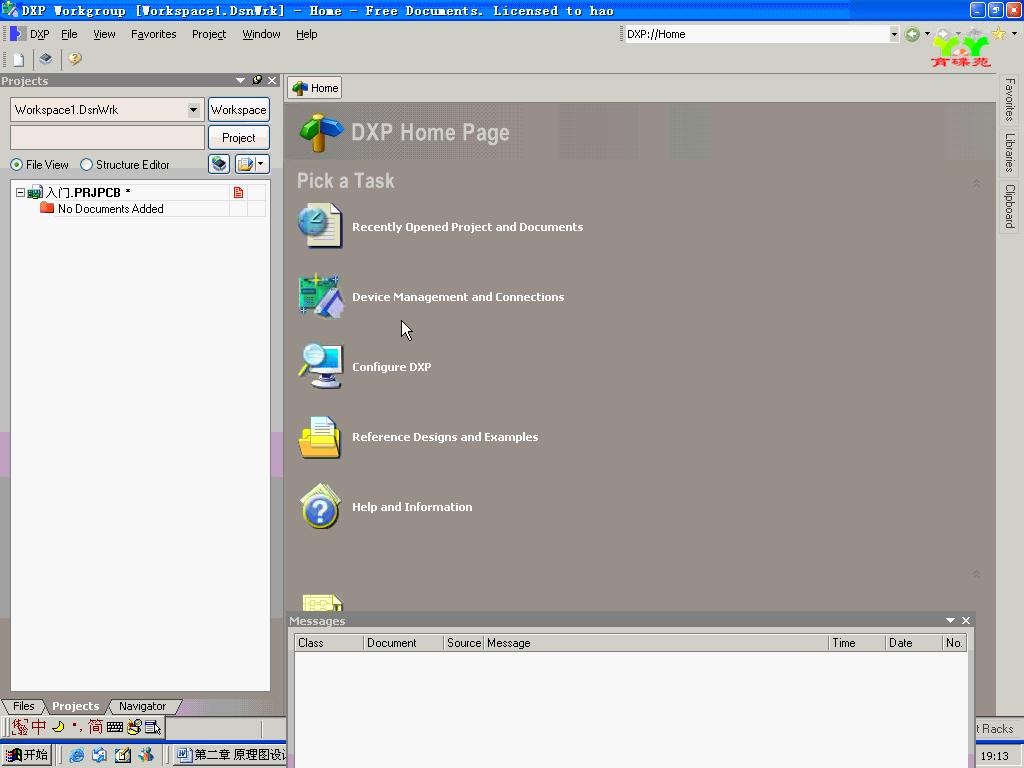This screenshot has height=768, width=1024.
Task: Open Device Management and Connections link
Action: point(458,296)
